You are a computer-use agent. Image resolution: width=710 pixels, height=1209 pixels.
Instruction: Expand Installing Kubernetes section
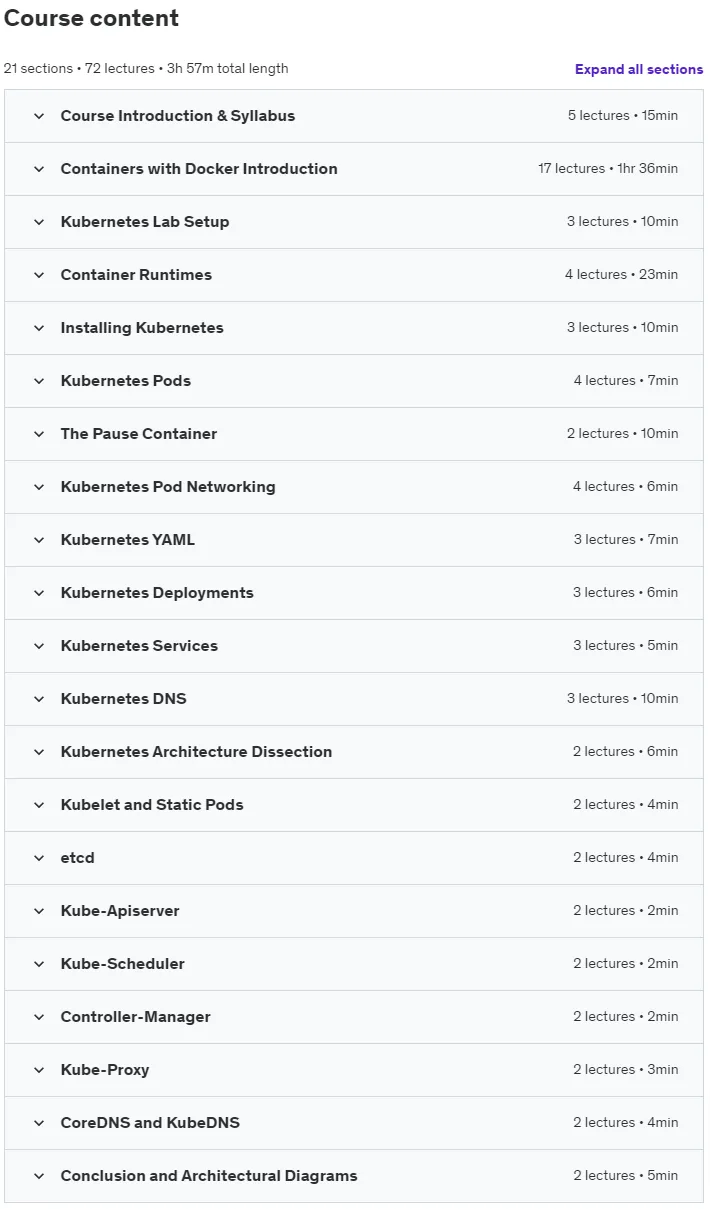[x=354, y=328]
